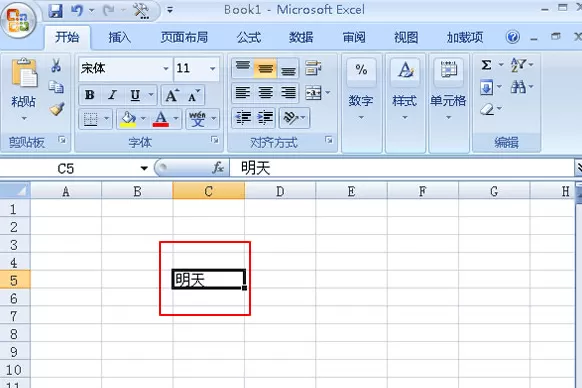Image resolution: width=582 pixels, height=388 pixels.
Task: Switch to the 视图 tab
Action: (x=406, y=37)
